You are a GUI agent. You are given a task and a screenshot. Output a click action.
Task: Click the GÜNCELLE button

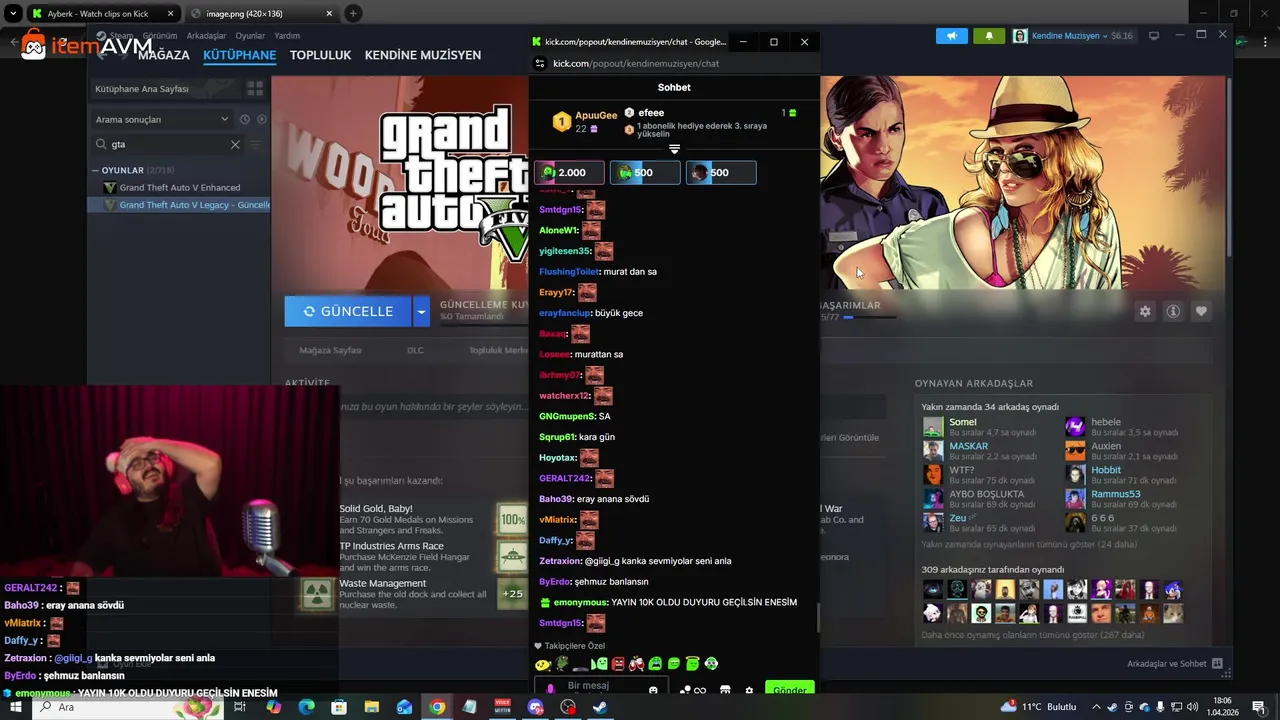[x=348, y=311]
